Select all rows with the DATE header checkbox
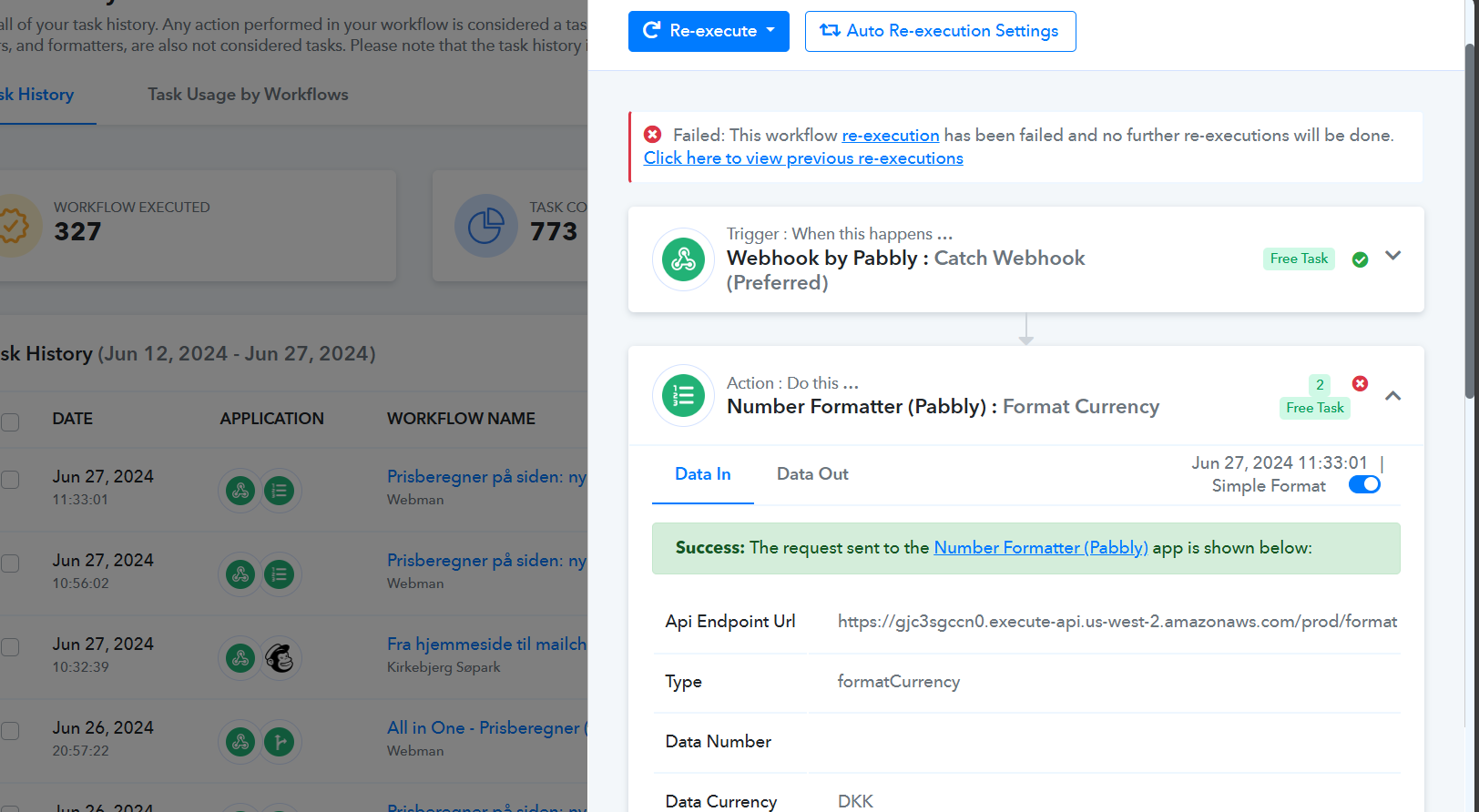Screen dimensions: 1479x812 click(10, 421)
